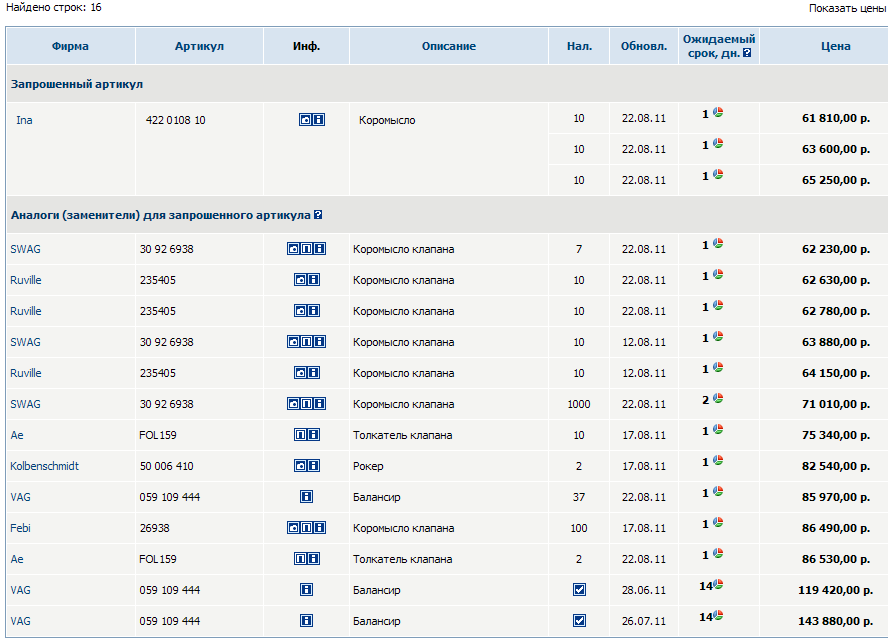Toggle availability checkbox in the 143 880,00 row
The height and width of the screenshot is (640, 888).
[579, 621]
